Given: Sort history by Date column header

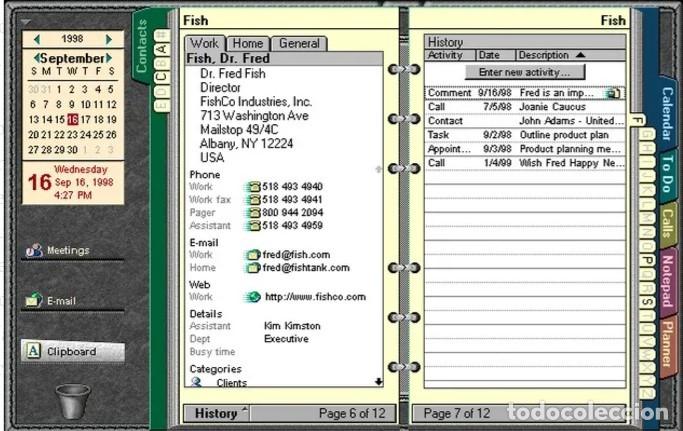Looking at the screenshot, I should [496, 55].
